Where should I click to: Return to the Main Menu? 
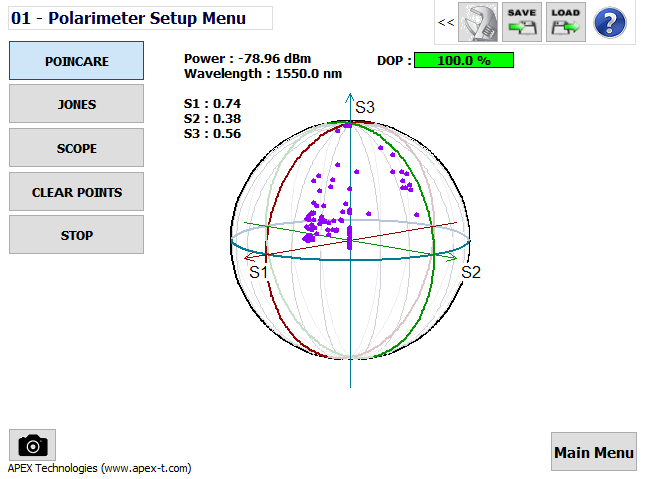(x=594, y=452)
